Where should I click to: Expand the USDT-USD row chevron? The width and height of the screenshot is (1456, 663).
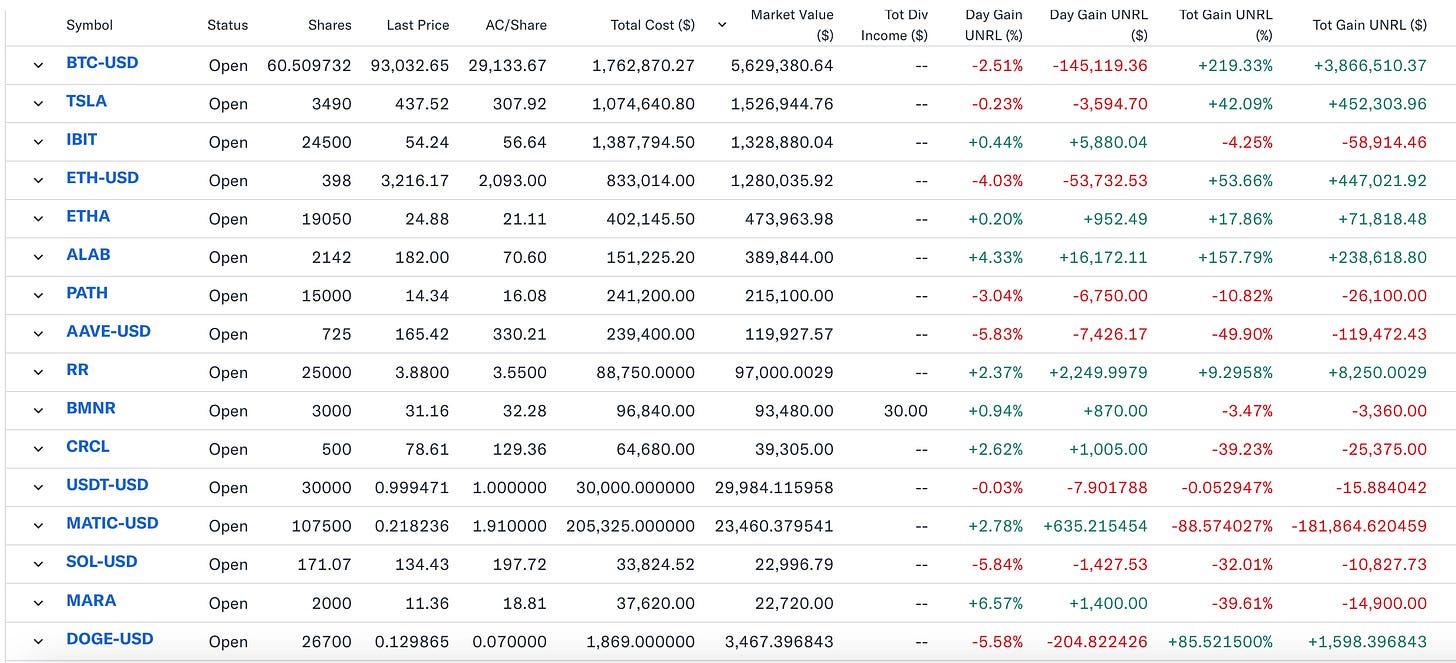pyautogui.click(x=39, y=487)
